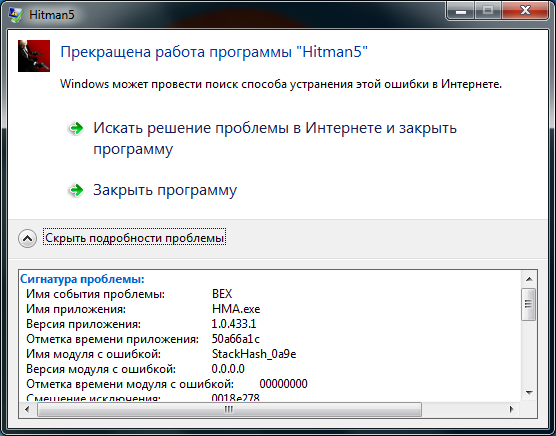Click vertical scrollbar thumb in details box
The image size is (556, 436).
coord(529,304)
